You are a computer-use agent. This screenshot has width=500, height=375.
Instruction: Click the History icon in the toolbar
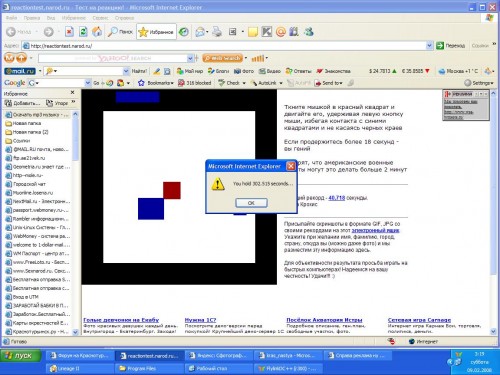[x=184, y=32]
